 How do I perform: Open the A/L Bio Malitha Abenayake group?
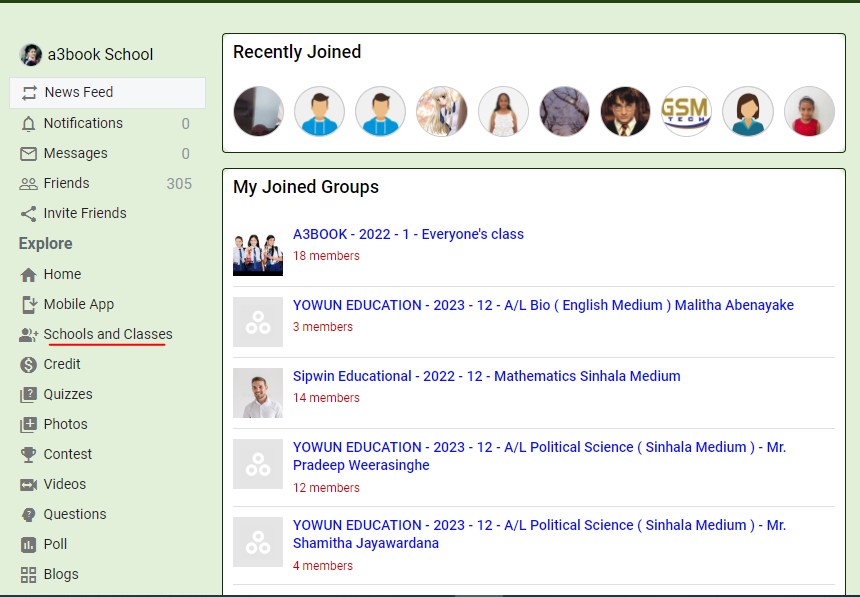pyautogui.click(x=543, y=305)
